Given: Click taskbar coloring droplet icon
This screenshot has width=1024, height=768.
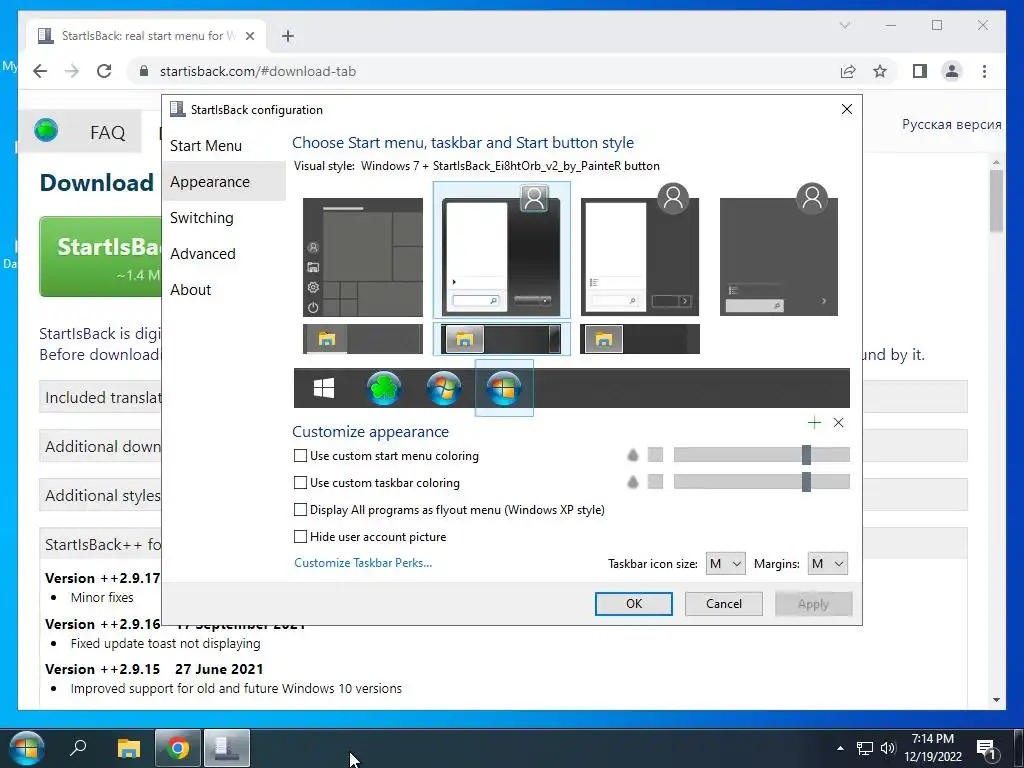Looking at the screenshot, I should (x=632, y=482).
